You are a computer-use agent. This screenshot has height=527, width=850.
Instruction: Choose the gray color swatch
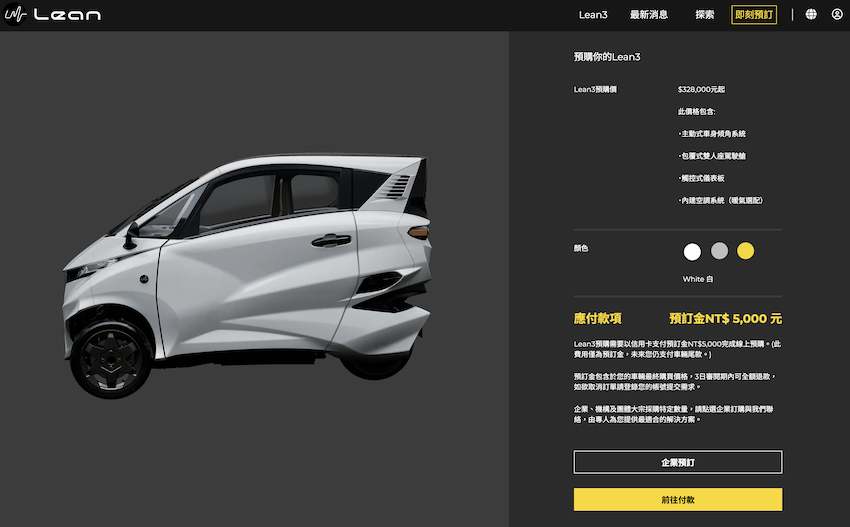[719, 251]
